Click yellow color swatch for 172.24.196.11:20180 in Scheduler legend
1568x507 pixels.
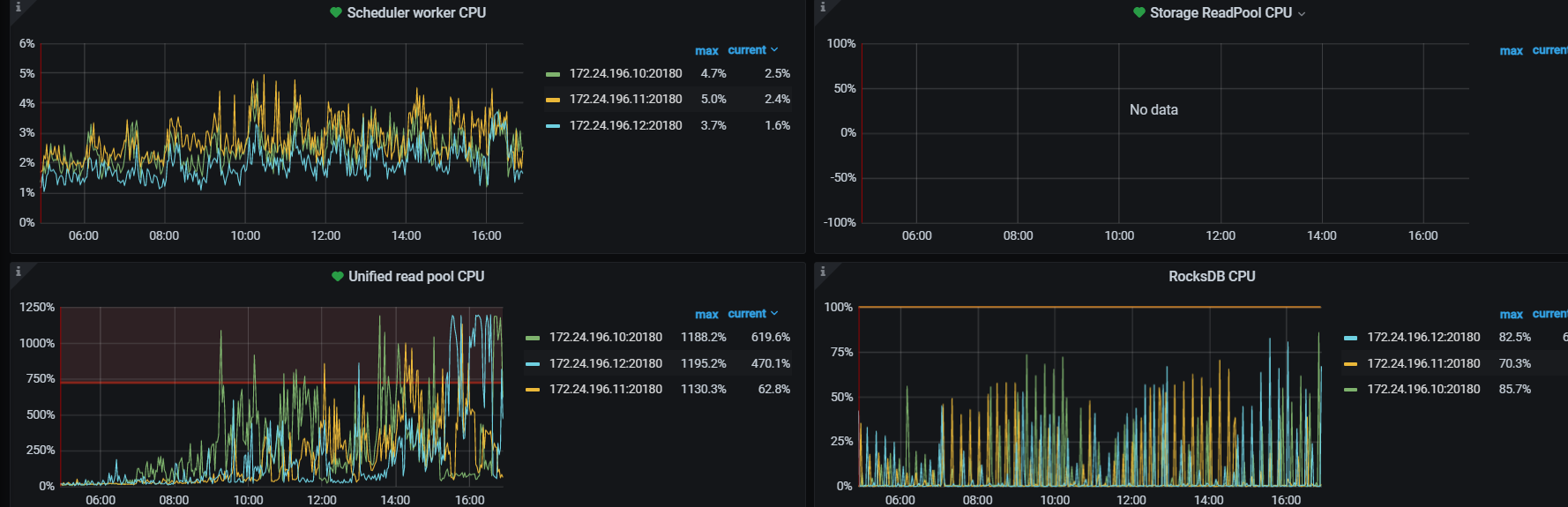553,100
